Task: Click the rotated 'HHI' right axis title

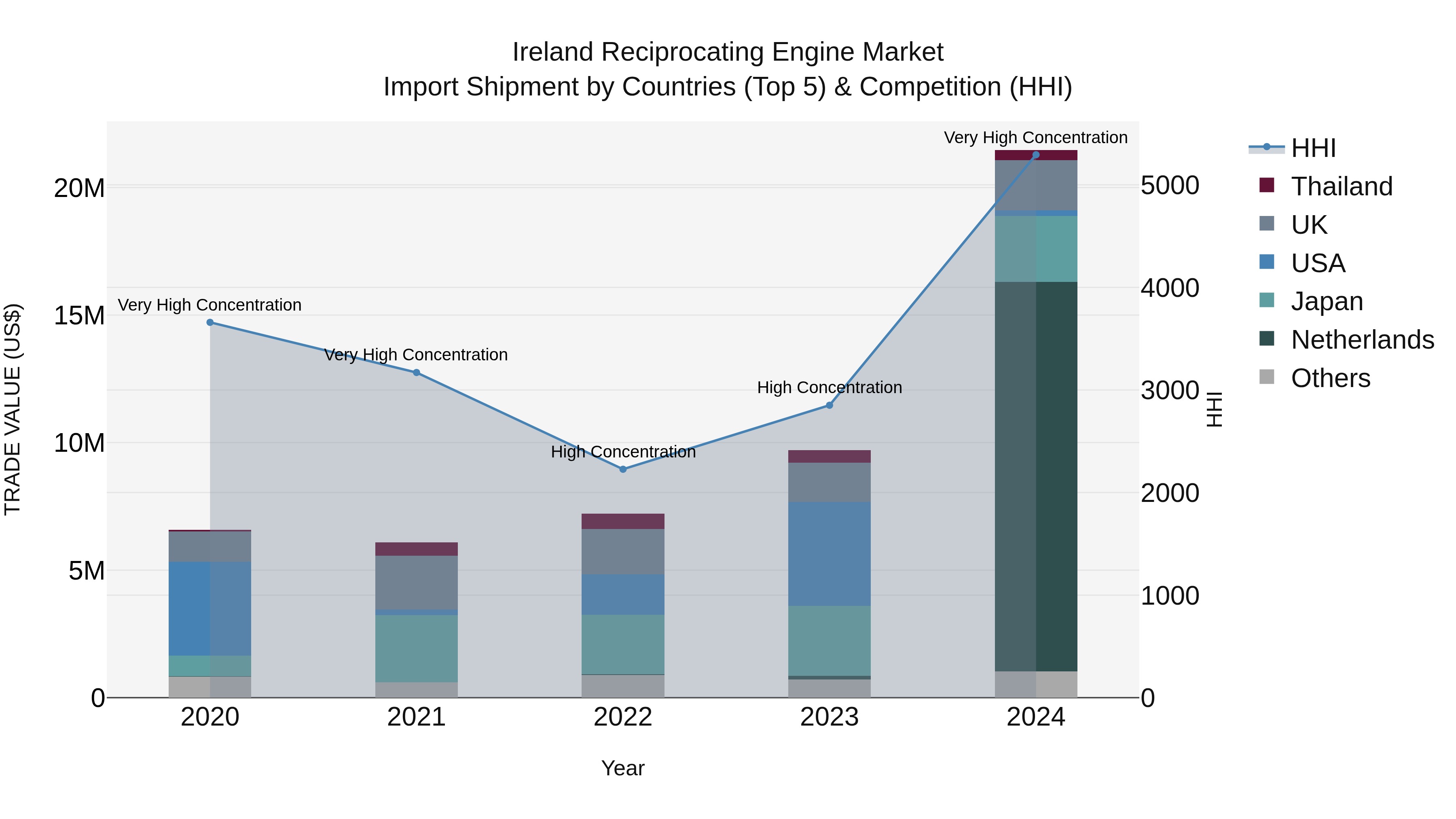Action: click(x=1214, y=409)
